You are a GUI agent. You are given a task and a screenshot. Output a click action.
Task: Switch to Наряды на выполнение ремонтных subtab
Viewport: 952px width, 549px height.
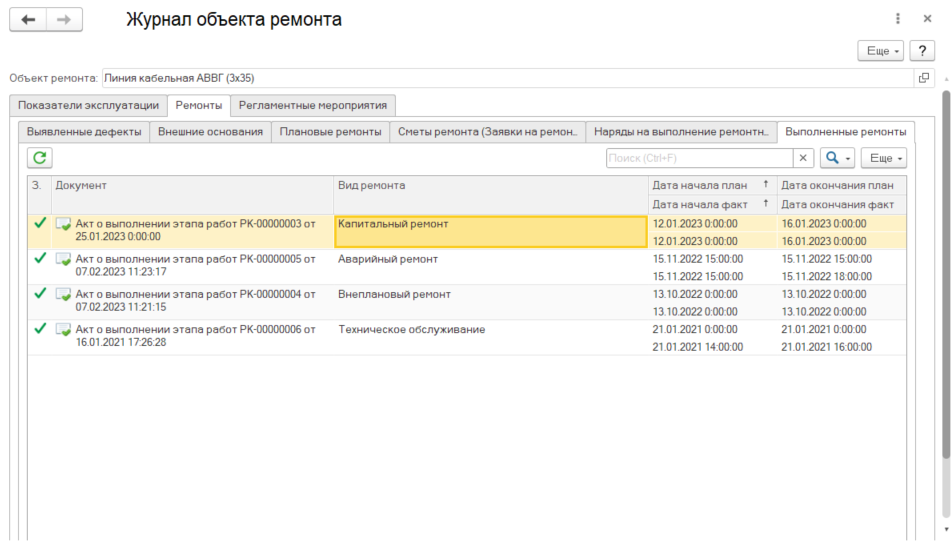(681, 132)
